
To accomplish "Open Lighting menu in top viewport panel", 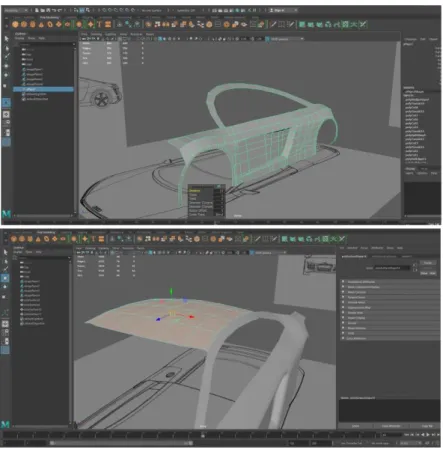I will (x=110, y=34).
